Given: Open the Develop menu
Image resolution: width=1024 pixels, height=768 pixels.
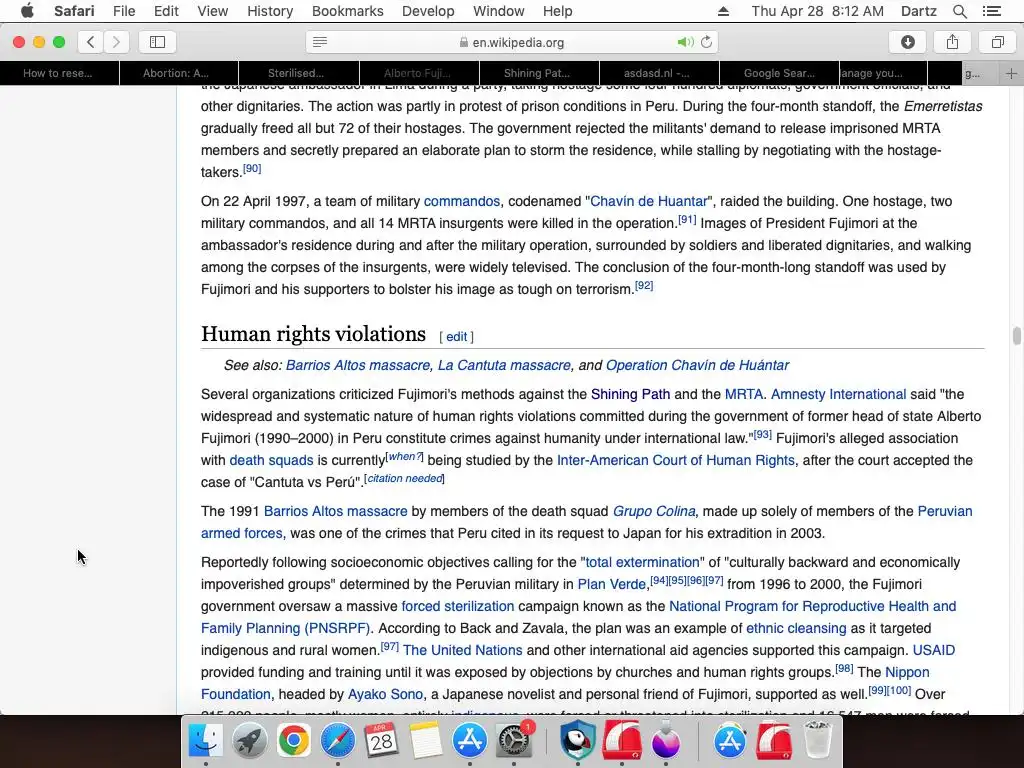Looking at the screenshot, I should click(428, 11).
